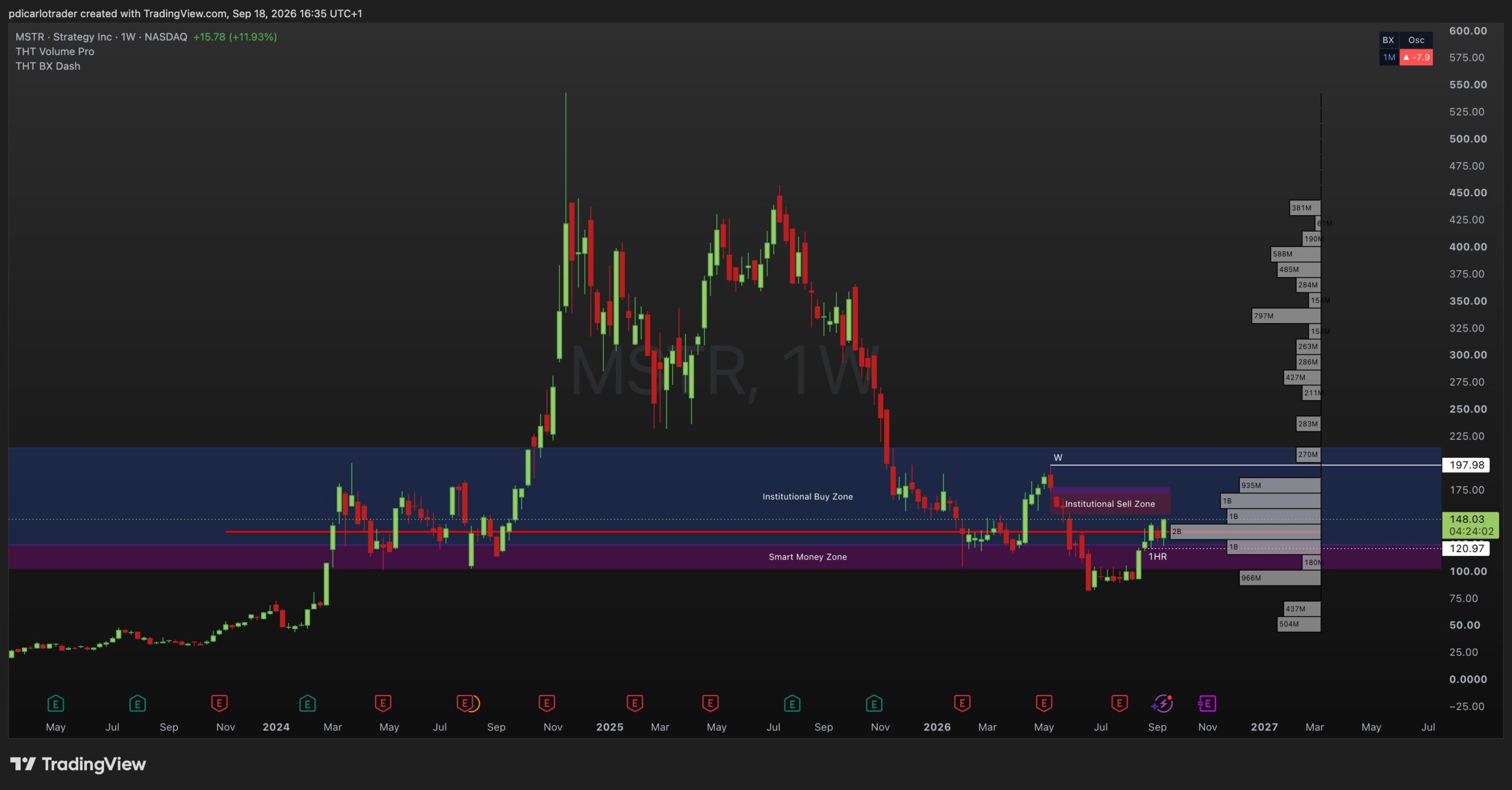The height and width of the screenshot is (790, 1512).
Task: Select the Institutional Buy Zone label
Action: pos(807,496)
